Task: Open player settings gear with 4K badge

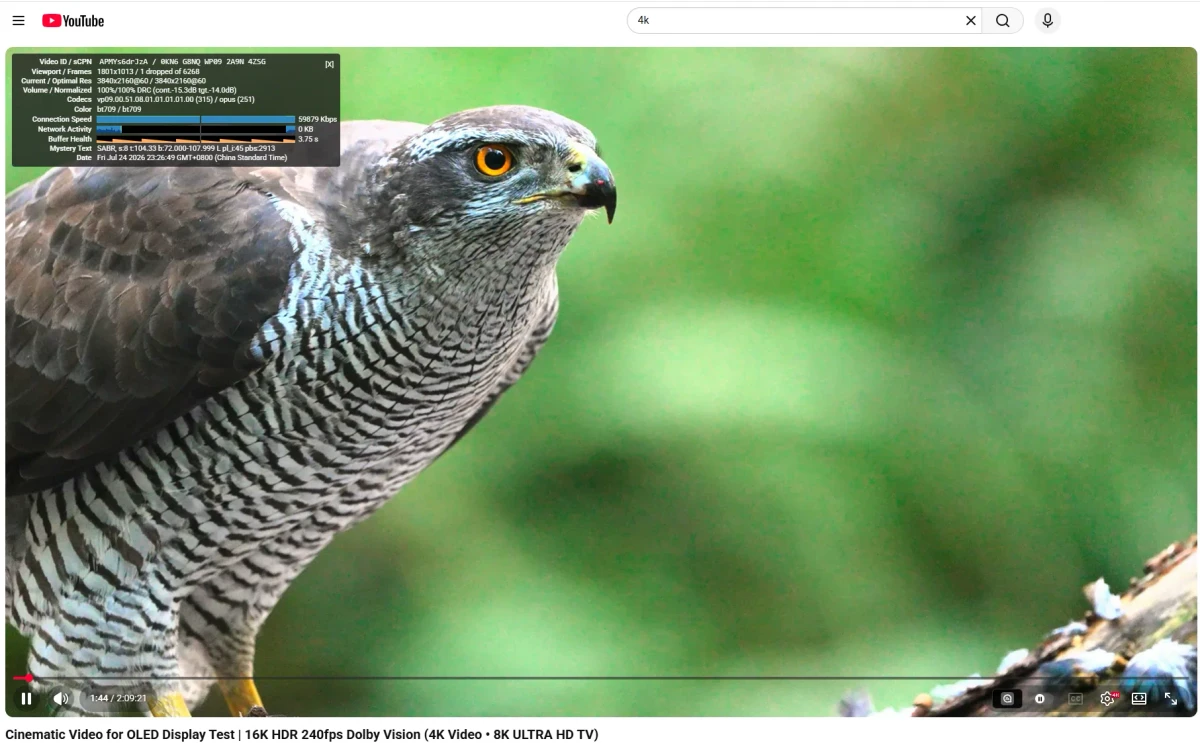Action: point(1108,699)
